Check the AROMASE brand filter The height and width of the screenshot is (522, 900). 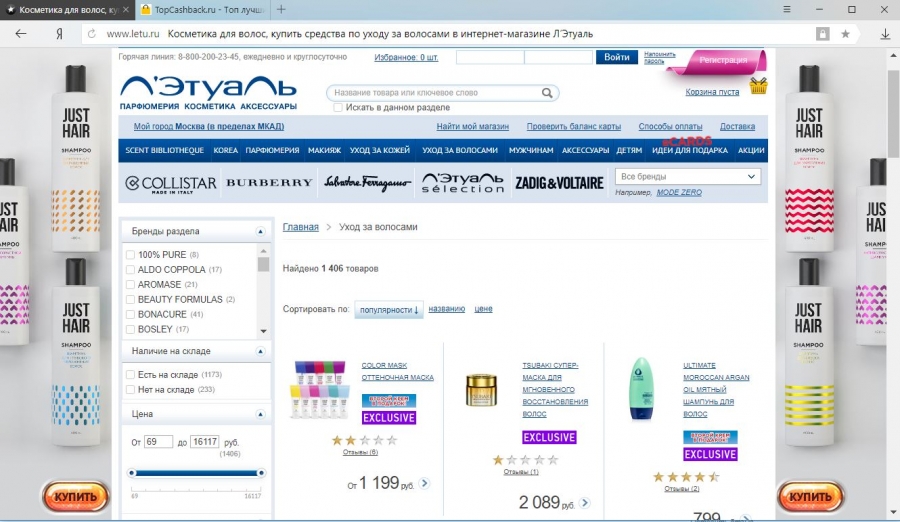pyautogui.click(x=130, y=284)
